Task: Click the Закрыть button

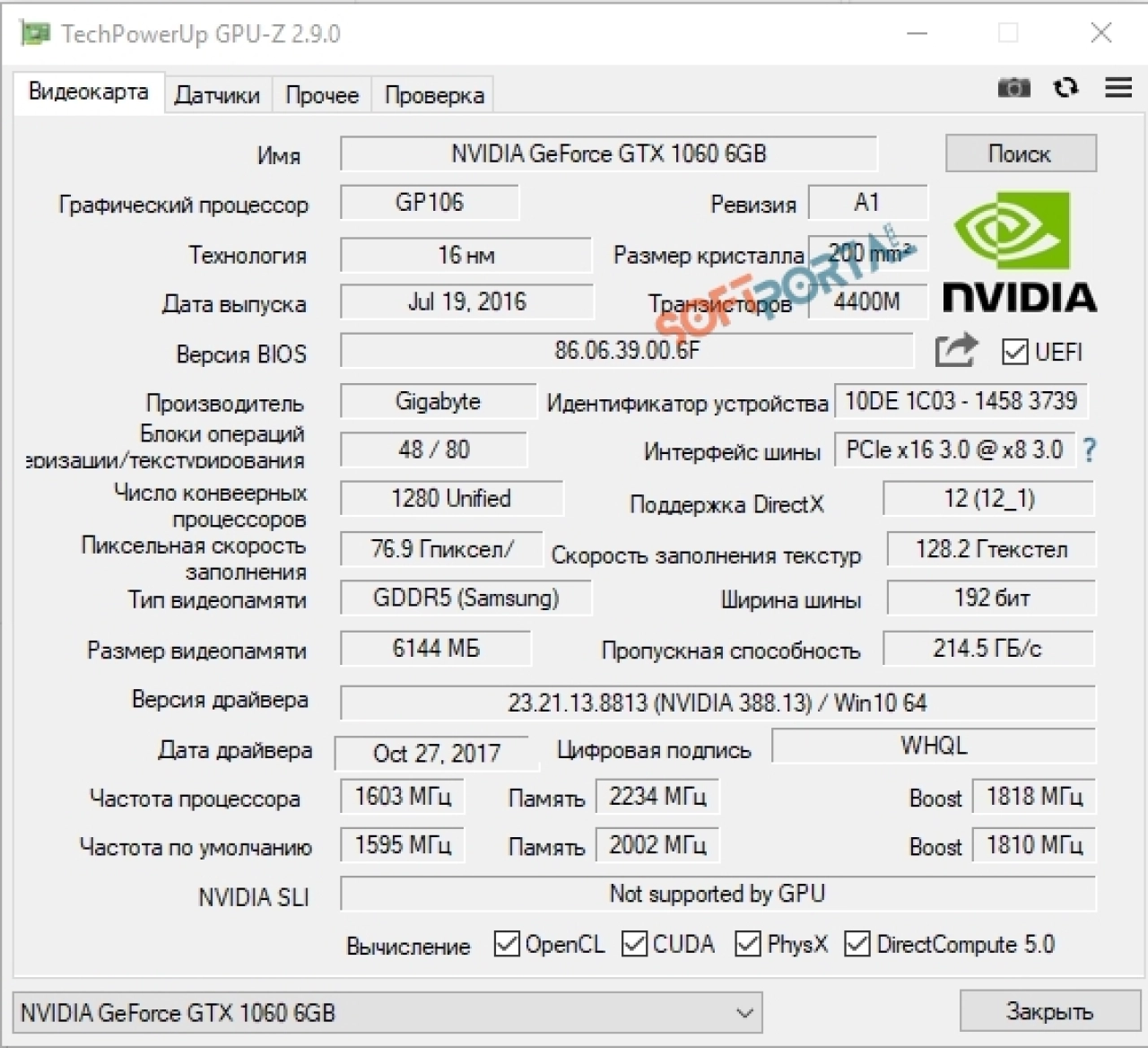Action: coord(1049,1012)
